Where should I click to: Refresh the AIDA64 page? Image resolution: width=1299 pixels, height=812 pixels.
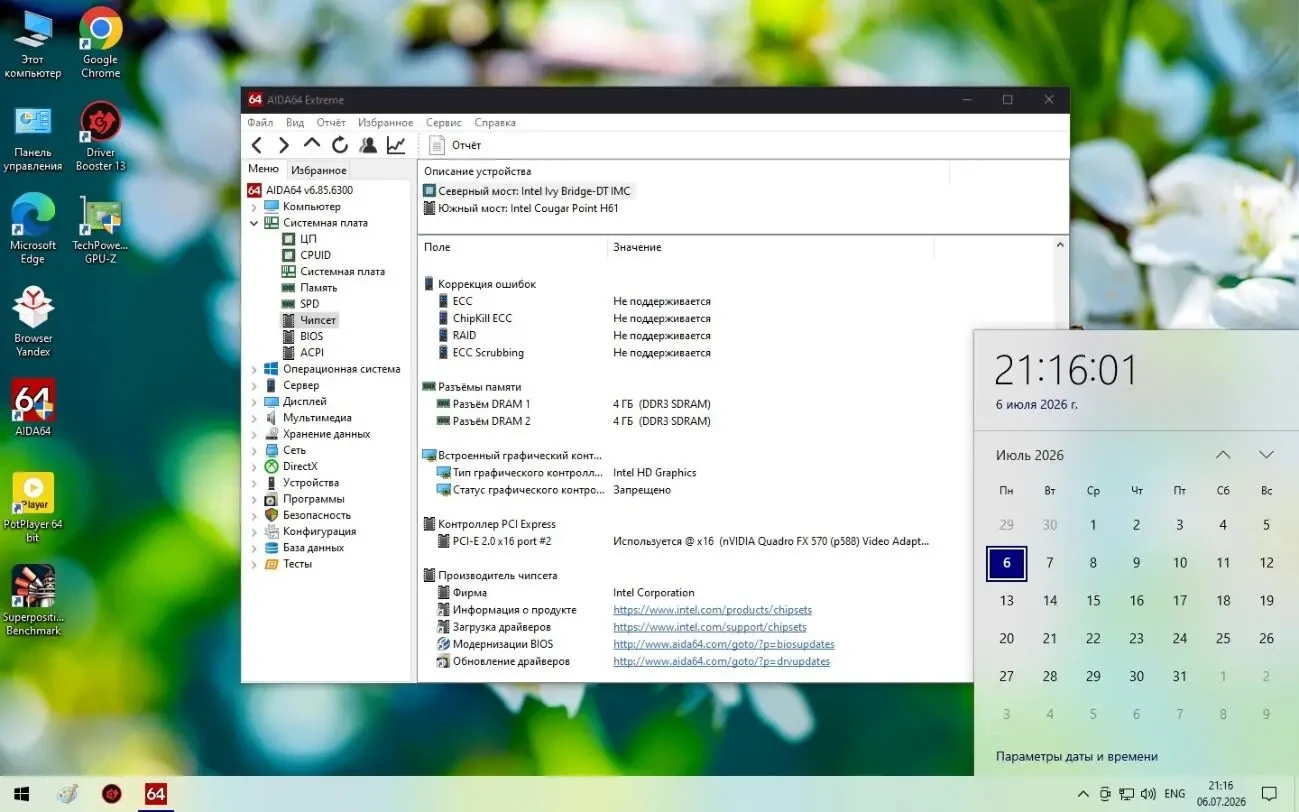click(x=340, y=145)
